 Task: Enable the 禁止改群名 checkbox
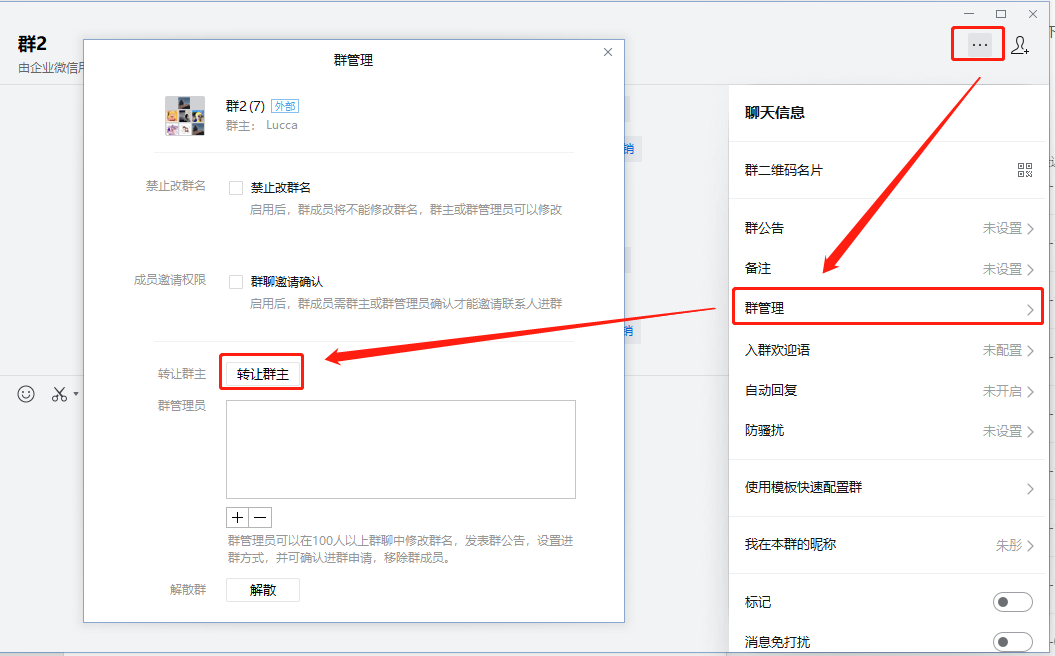(236, 186)
